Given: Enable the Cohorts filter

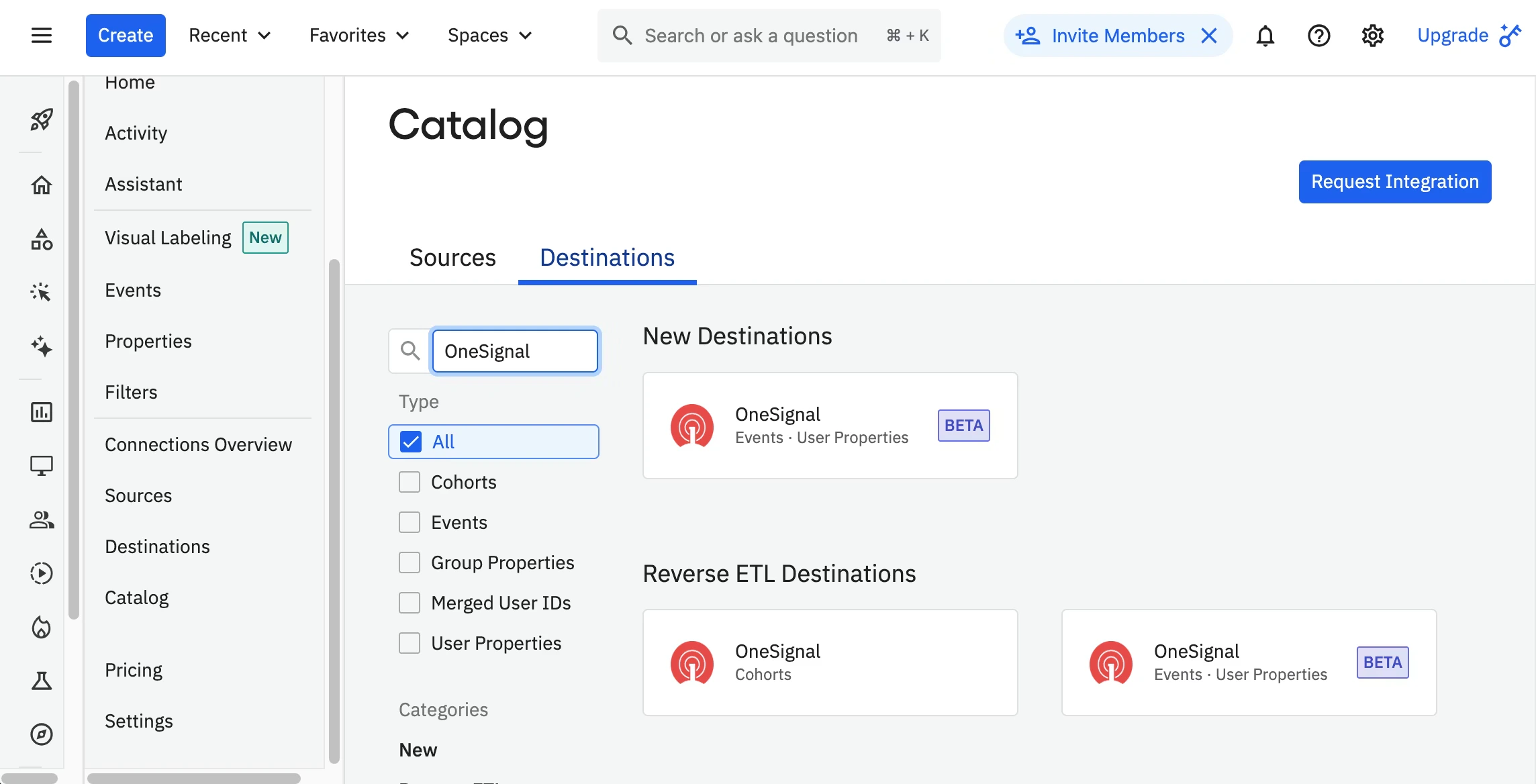Looking at the screenshot, I should click(410, 481).
